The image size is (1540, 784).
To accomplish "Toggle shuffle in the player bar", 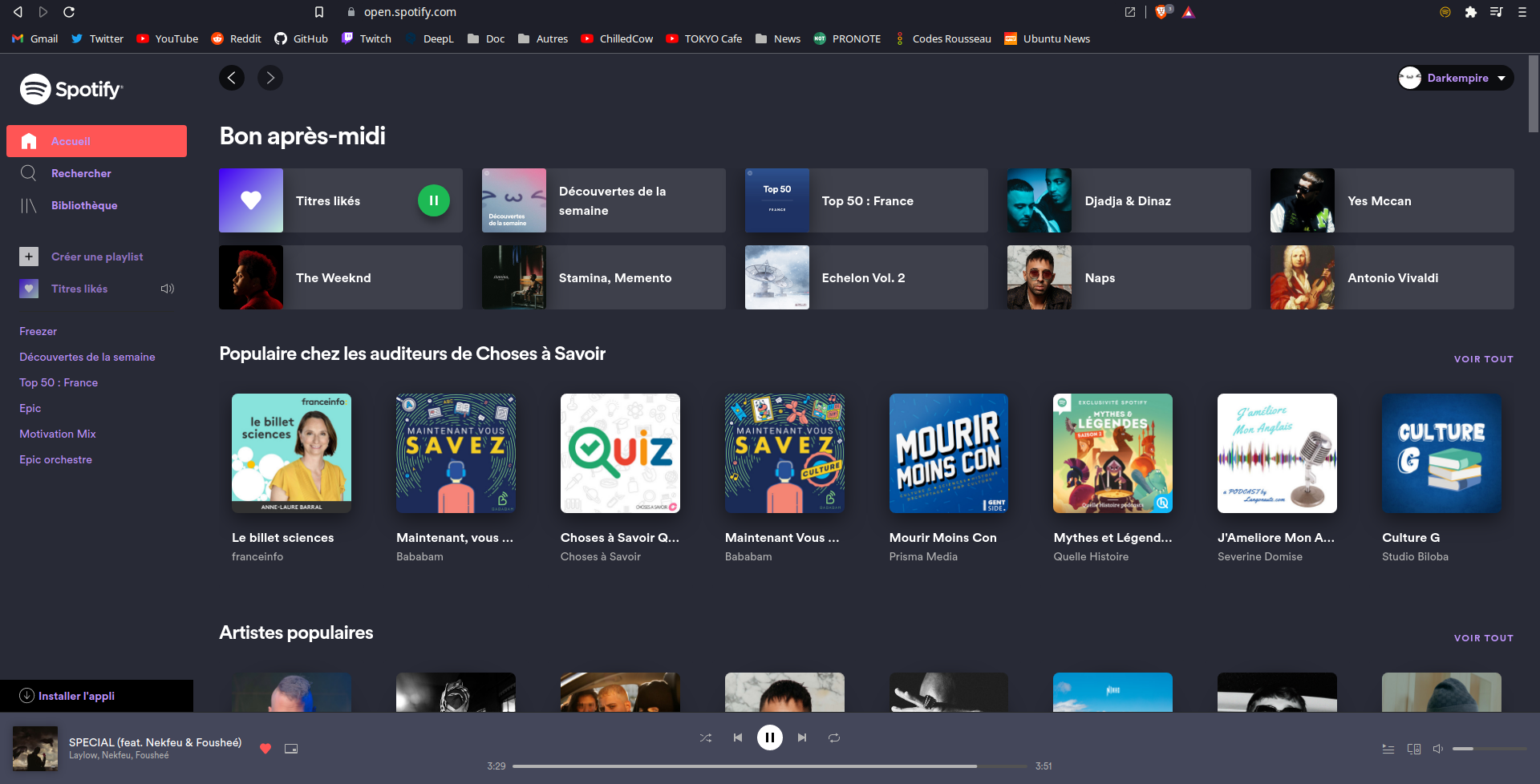I will tap(706, 738).
